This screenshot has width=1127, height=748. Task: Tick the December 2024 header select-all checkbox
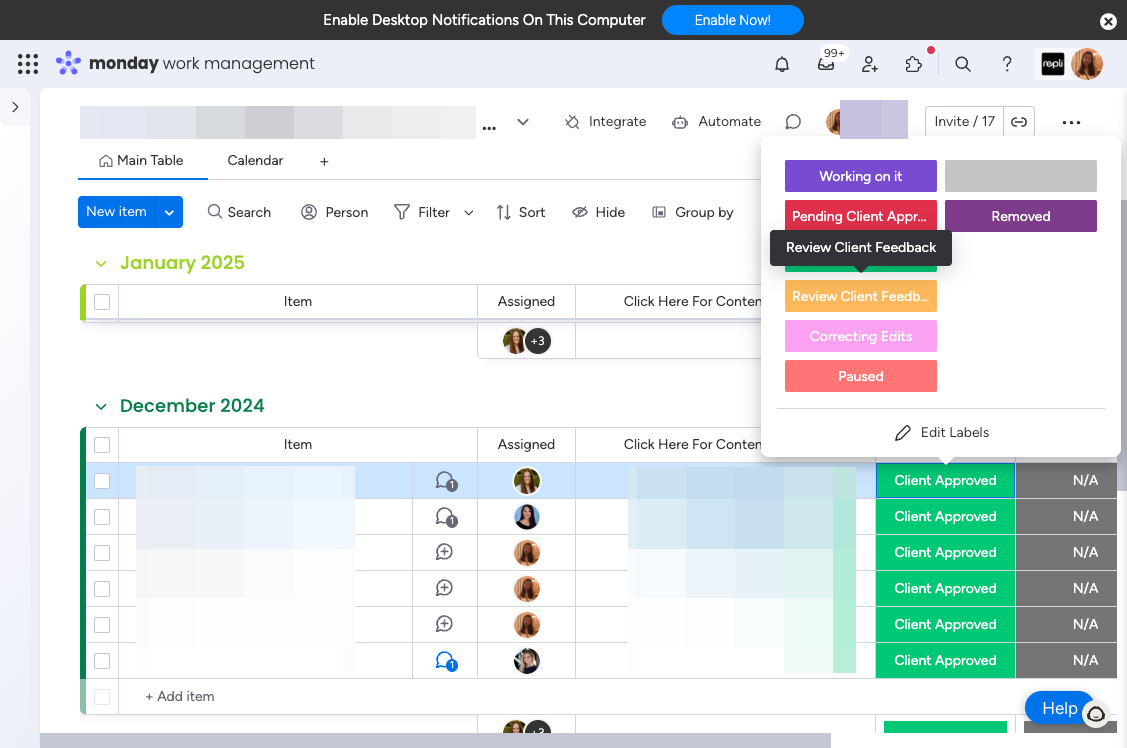[x=102, y=445]
